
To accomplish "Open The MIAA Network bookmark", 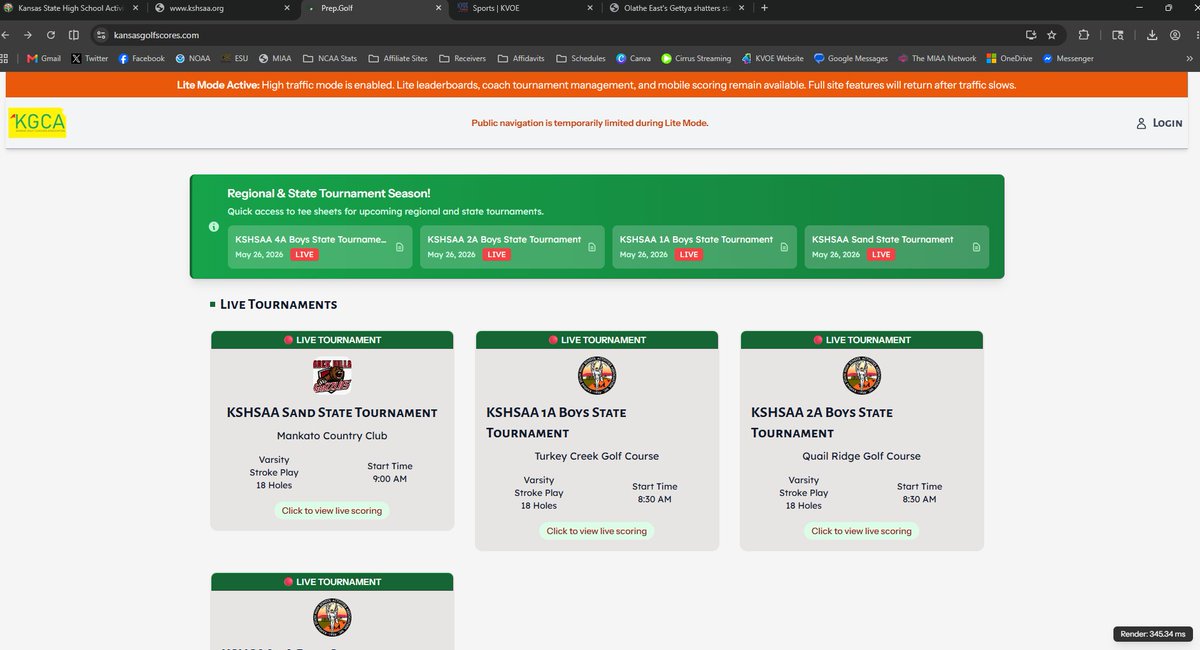I will (x=937, y=58).
